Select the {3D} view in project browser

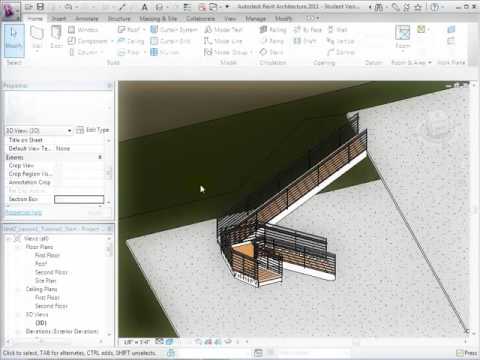click(41, 323)
